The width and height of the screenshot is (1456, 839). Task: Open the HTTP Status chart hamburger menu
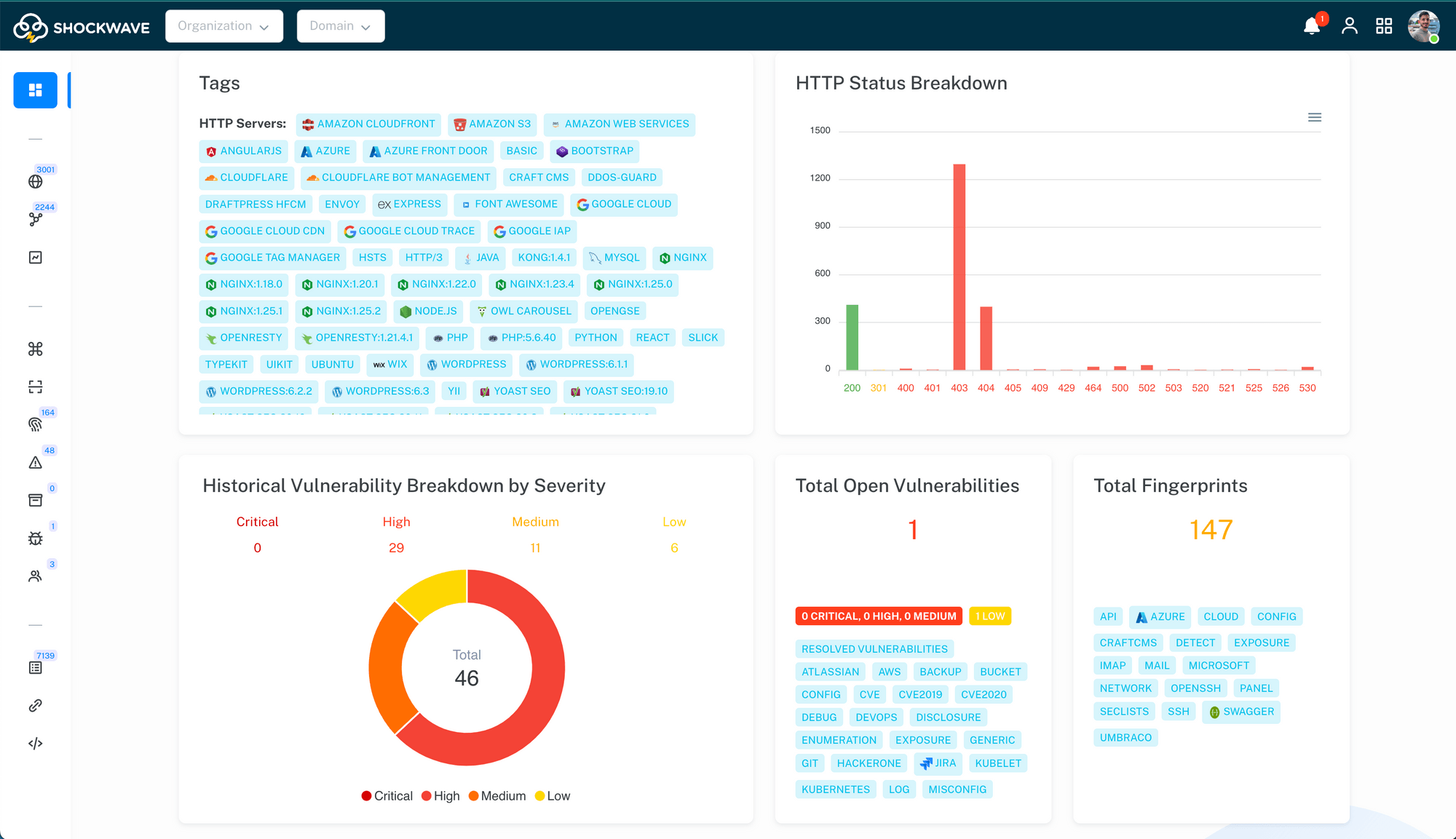[1314, 117]
